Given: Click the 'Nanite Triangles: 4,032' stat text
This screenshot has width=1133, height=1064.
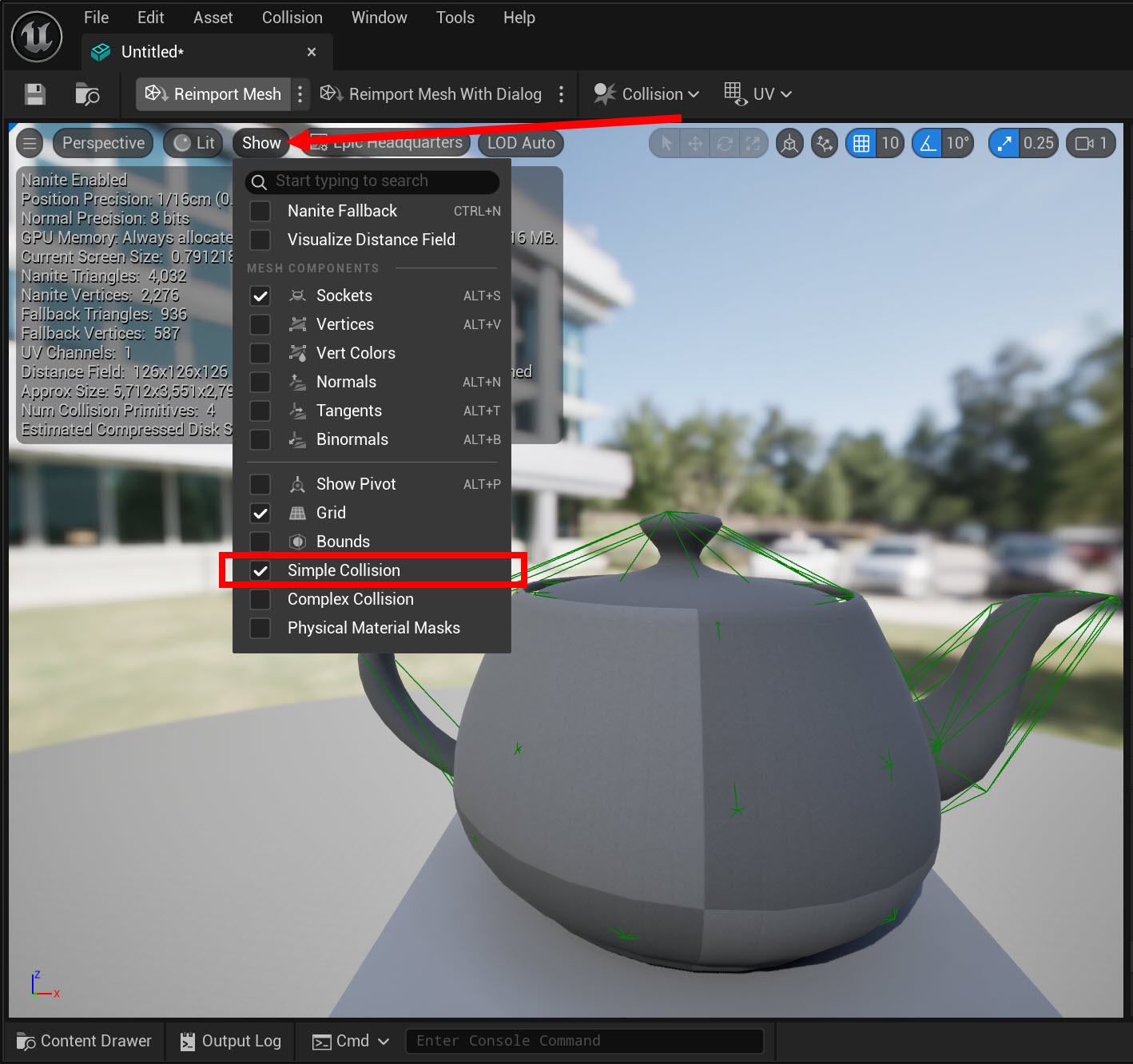Looking at the screenshot, I should [104, 276].
